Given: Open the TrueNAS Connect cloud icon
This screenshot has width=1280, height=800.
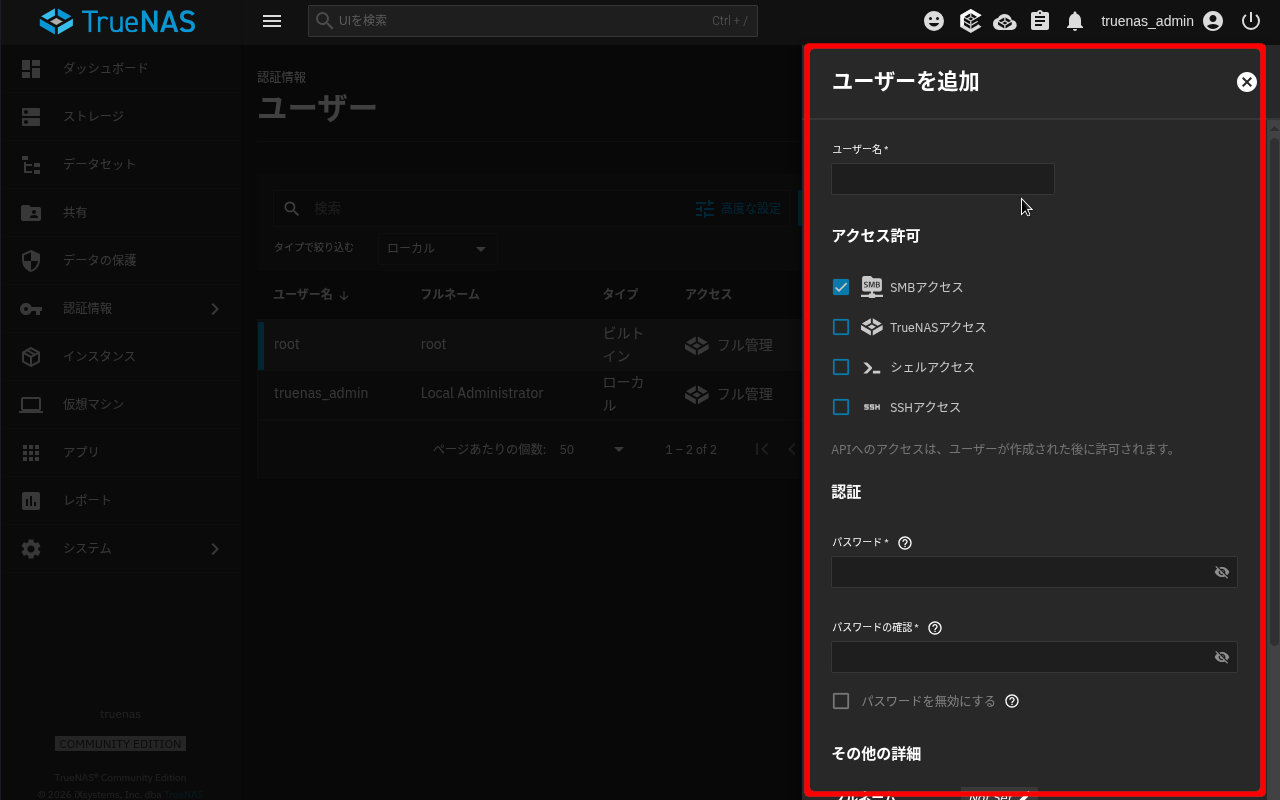Looking at the screenshot, I should click(x=1005, y=21).
